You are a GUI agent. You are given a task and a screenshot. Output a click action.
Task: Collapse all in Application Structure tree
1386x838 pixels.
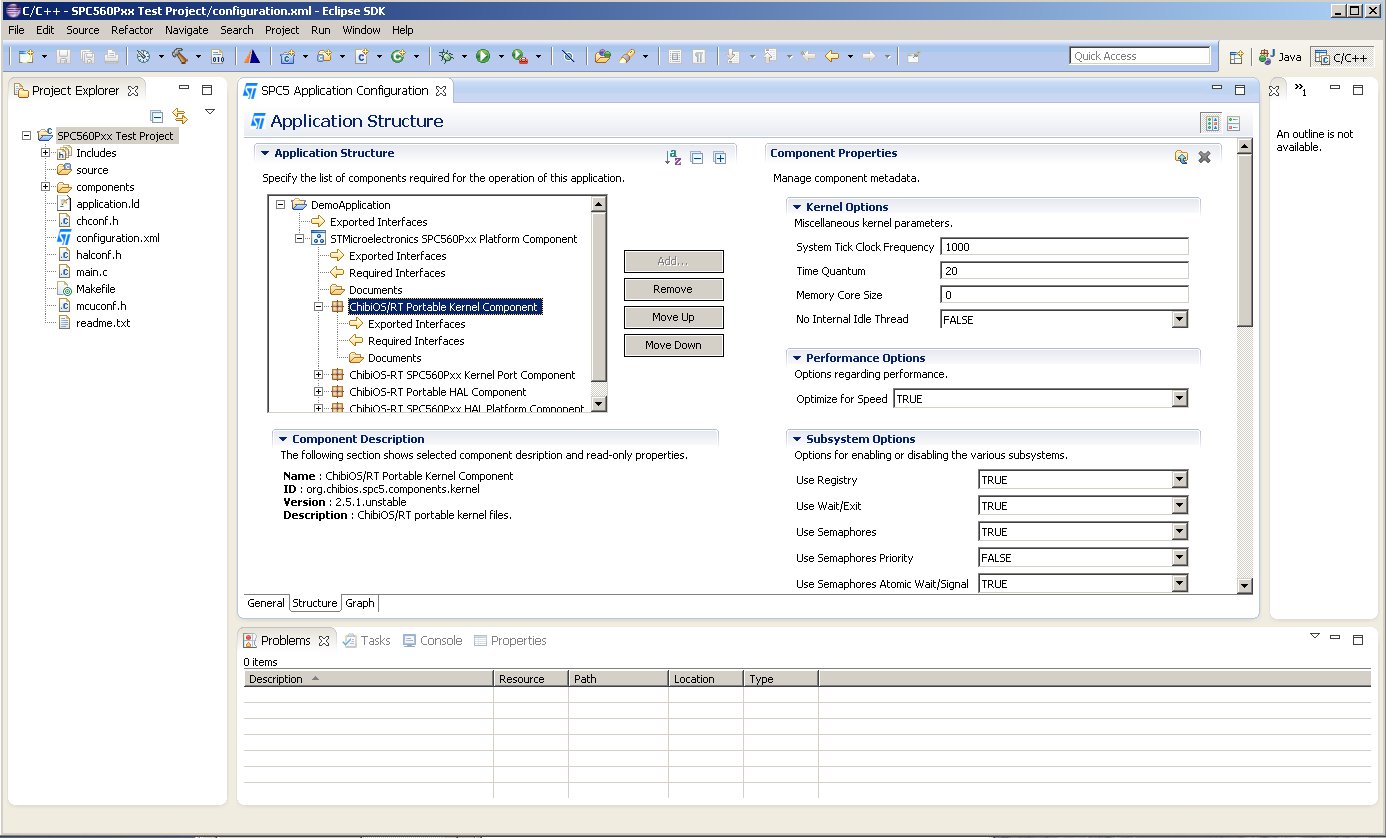pos(697,157)
